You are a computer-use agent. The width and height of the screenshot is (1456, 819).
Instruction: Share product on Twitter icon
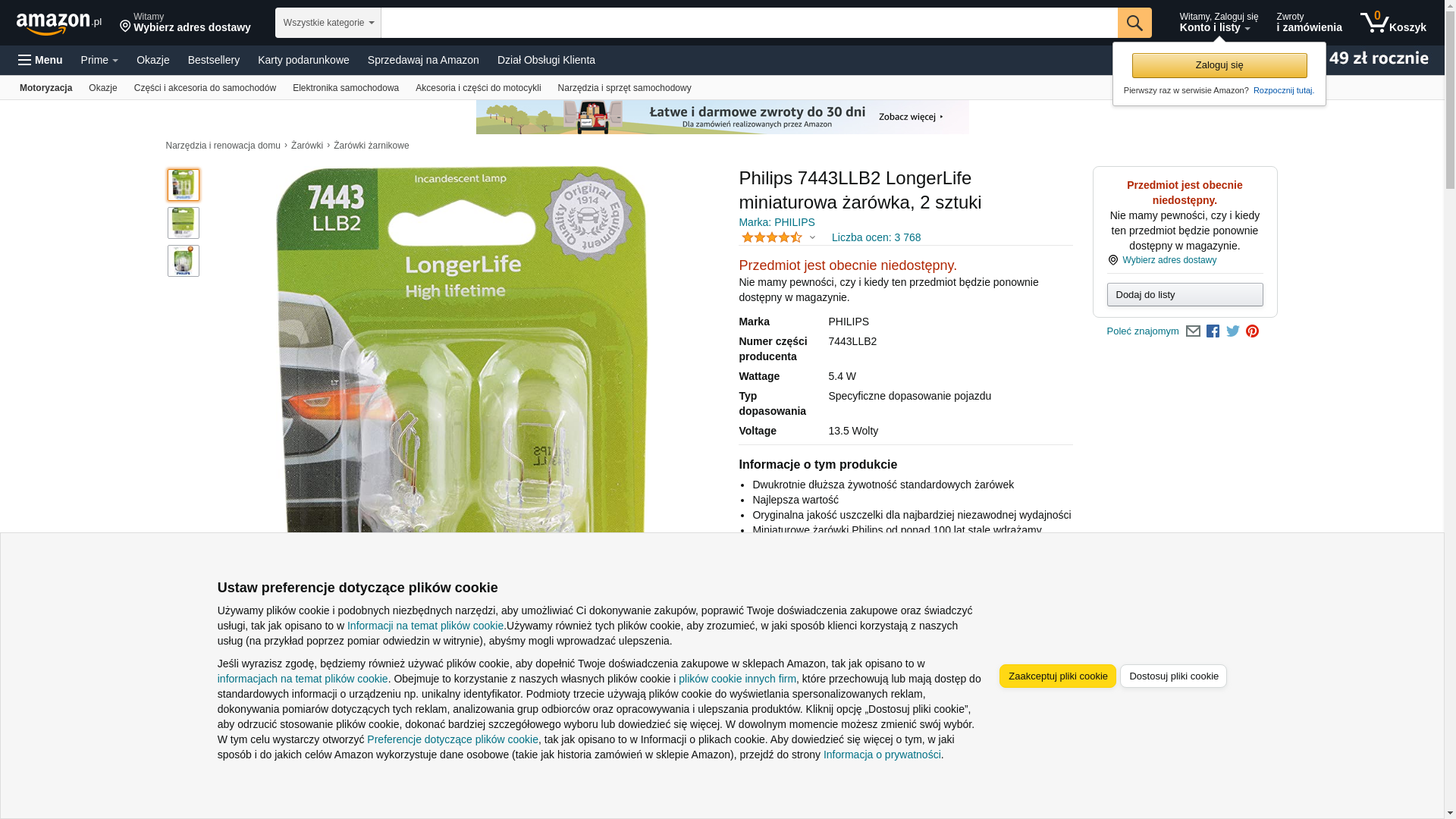coord(1233,331)
